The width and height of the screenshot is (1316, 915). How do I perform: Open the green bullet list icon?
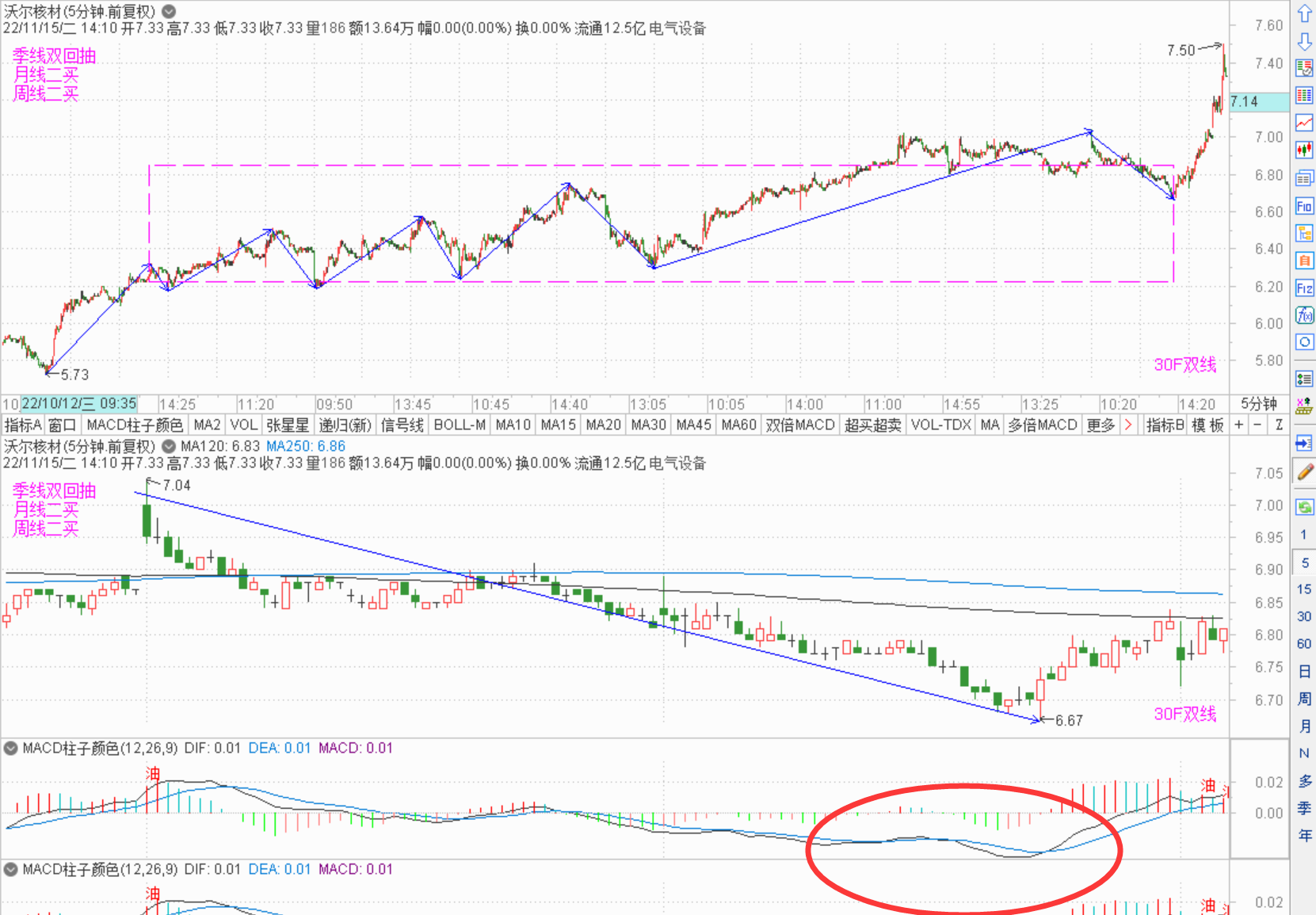(x=1304, y=378)
